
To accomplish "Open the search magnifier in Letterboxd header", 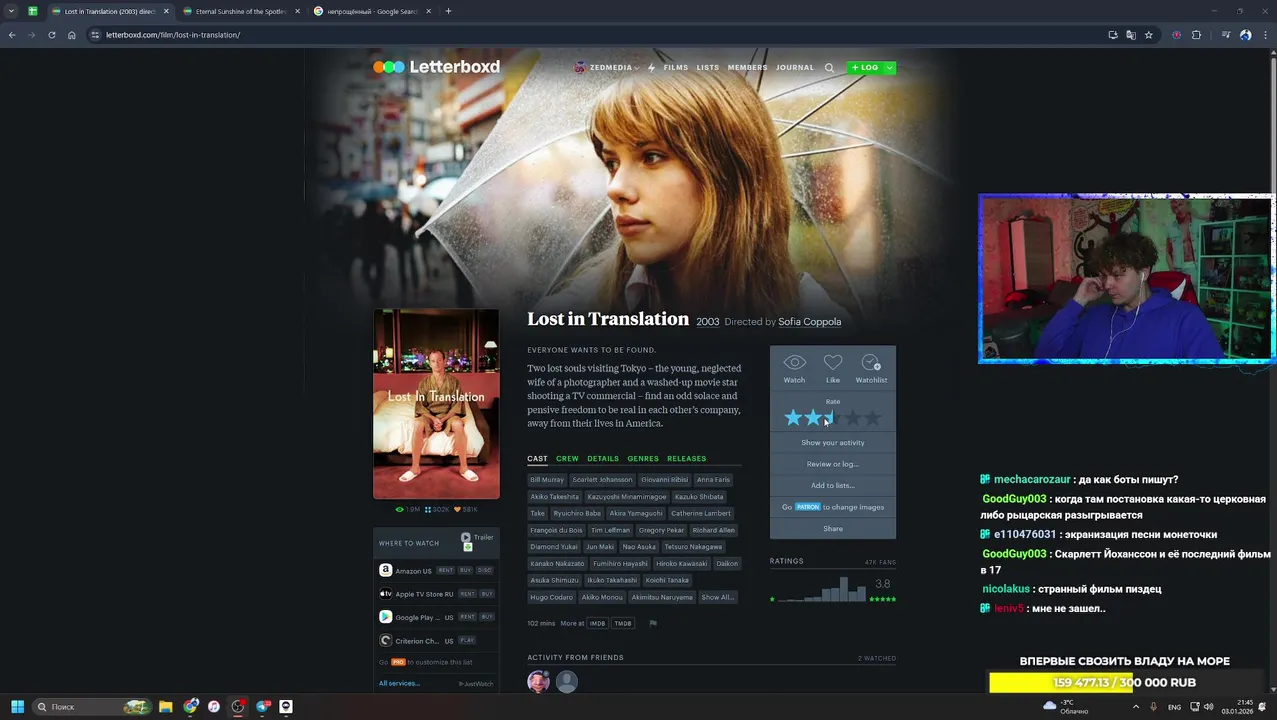I will coord(829,68).
